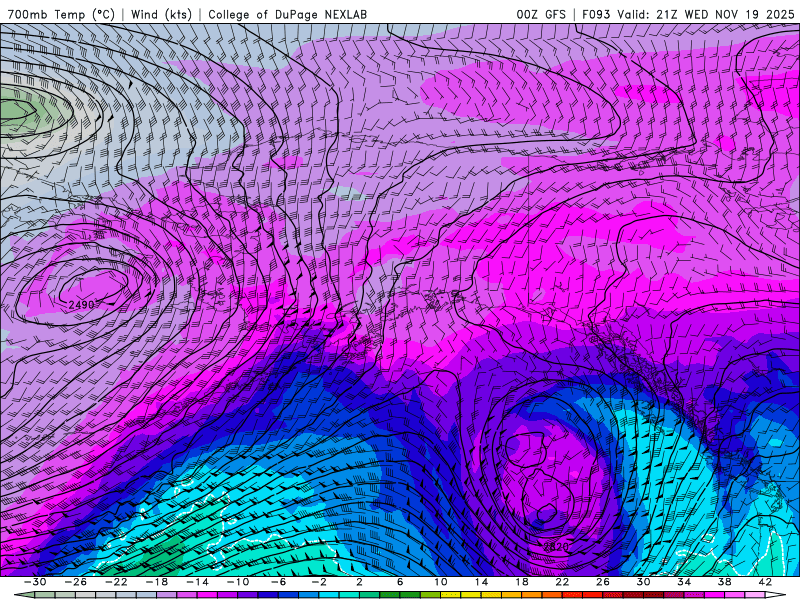
Task: Click the -14 colorbar scale label
Action: [197, 582]
